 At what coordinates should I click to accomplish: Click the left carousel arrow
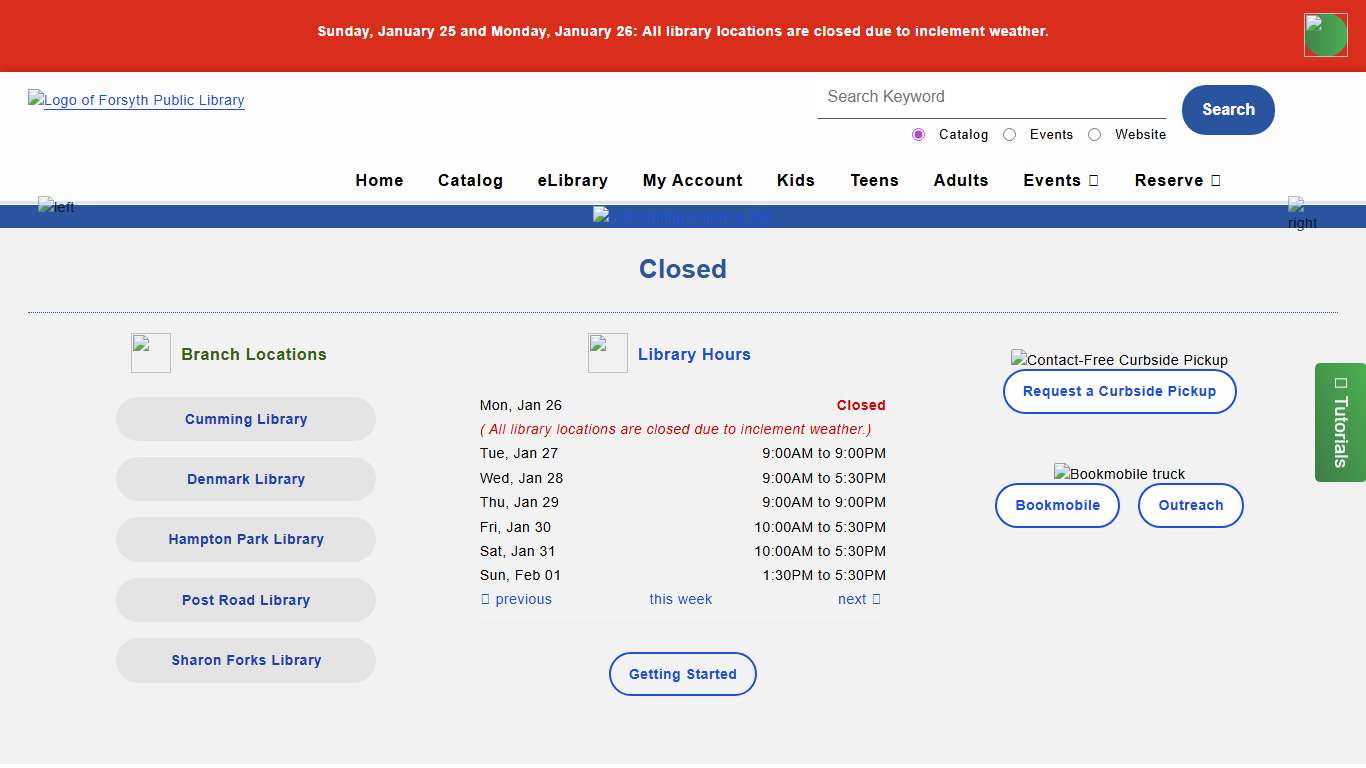(x=56, y=207)
